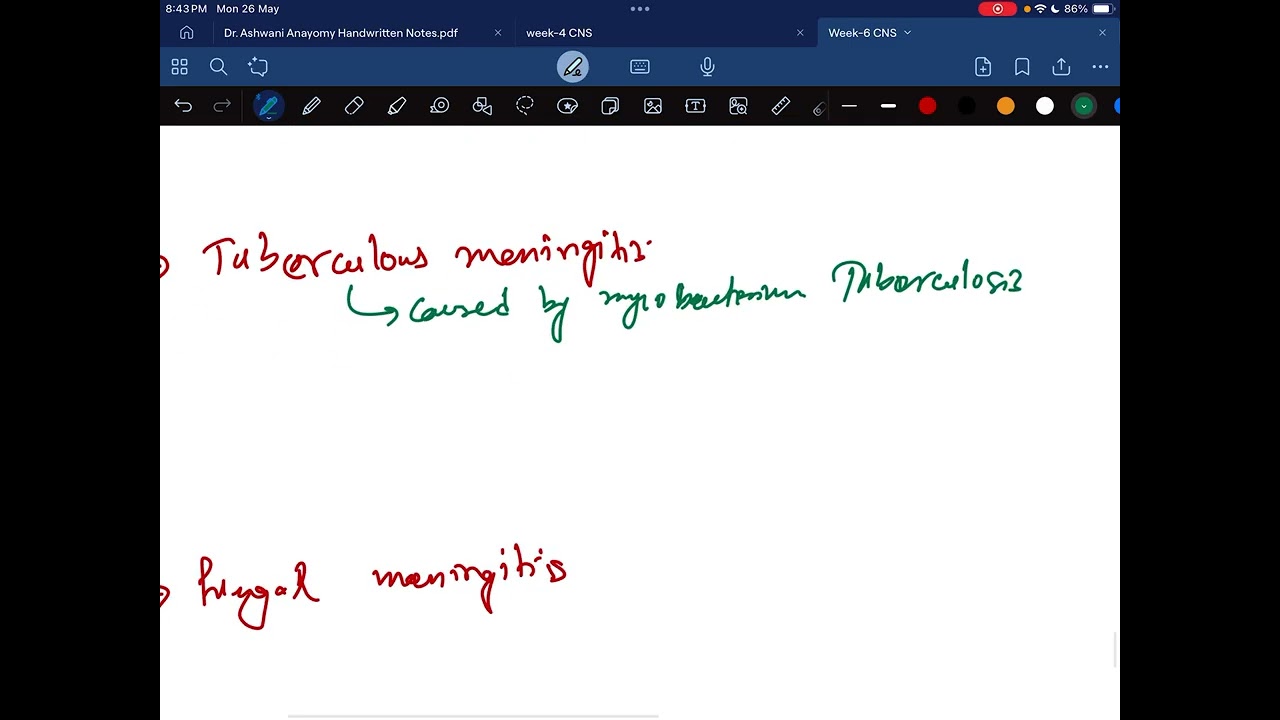Pick the red pen color
The height and width of the screenshot is (720, 1280).
point(927,106)
